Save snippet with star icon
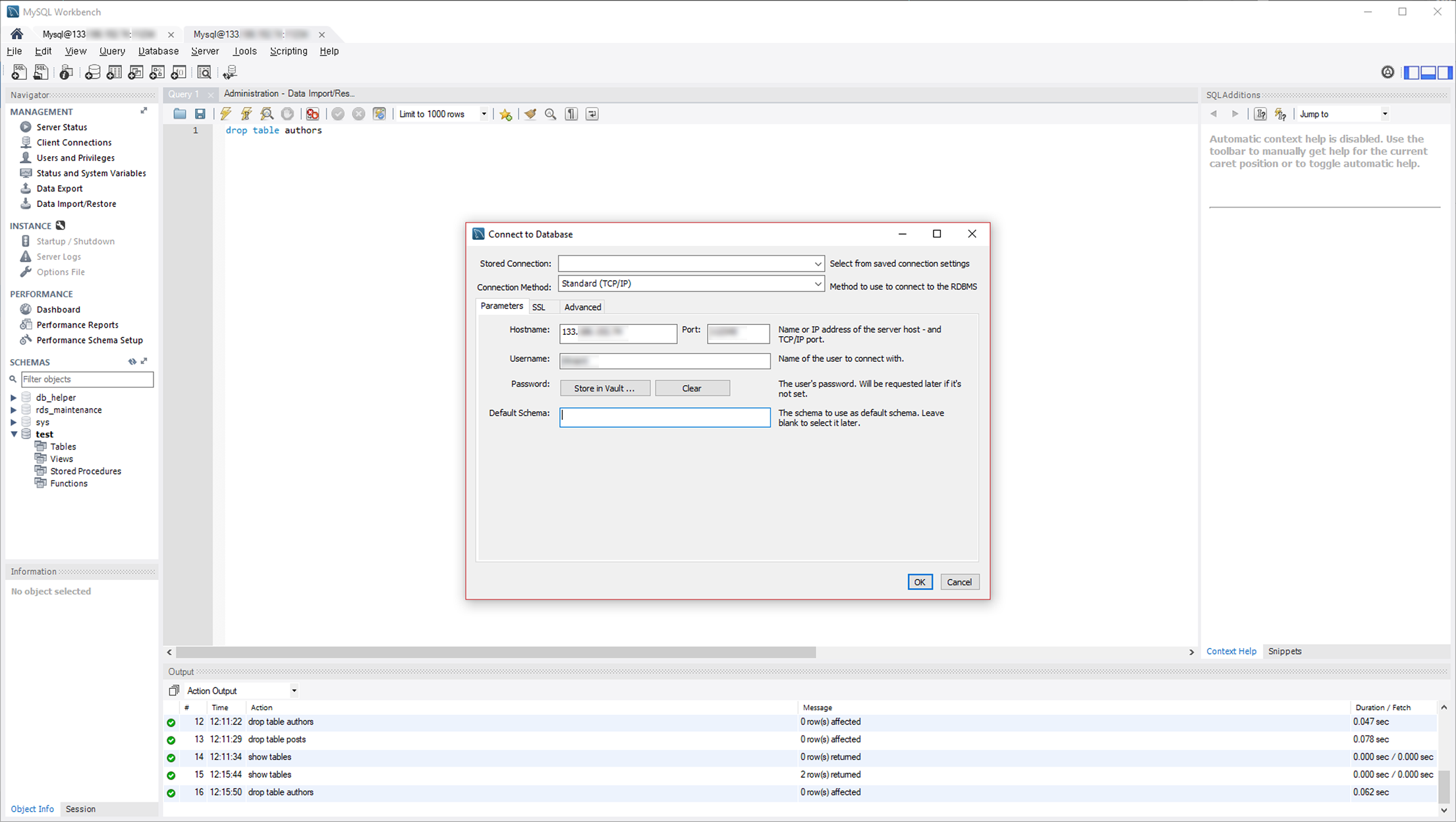The image size is (1456, 822). (x=505, y=114)
